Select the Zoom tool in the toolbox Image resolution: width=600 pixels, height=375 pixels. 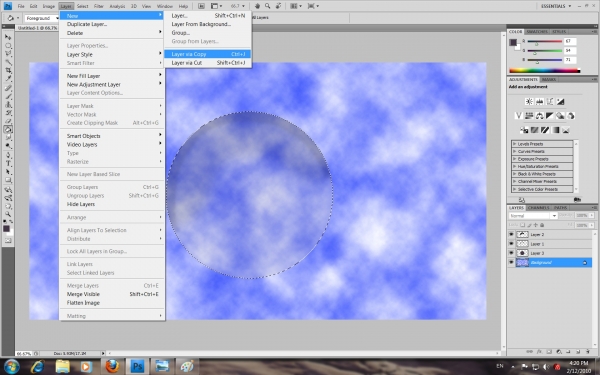8,214
